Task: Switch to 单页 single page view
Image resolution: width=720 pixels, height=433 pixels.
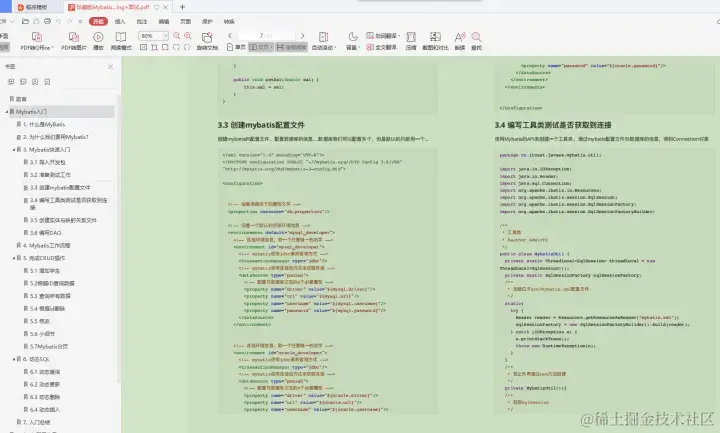Action: tap(236, 47)
